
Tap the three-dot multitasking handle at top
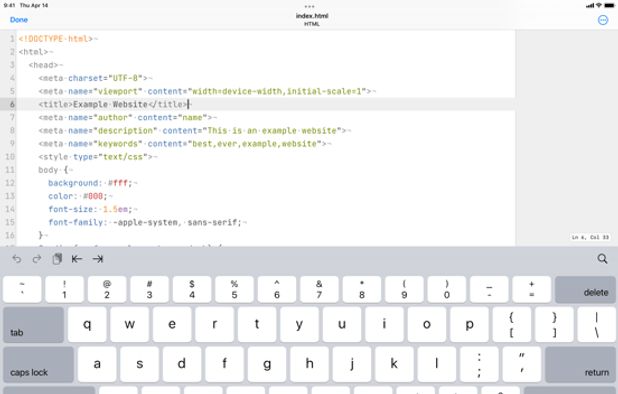(309, 6)
